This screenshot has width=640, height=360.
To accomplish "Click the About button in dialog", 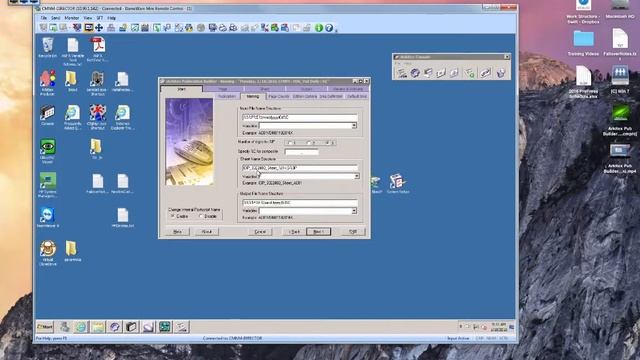I will click(x=207, y=231).
